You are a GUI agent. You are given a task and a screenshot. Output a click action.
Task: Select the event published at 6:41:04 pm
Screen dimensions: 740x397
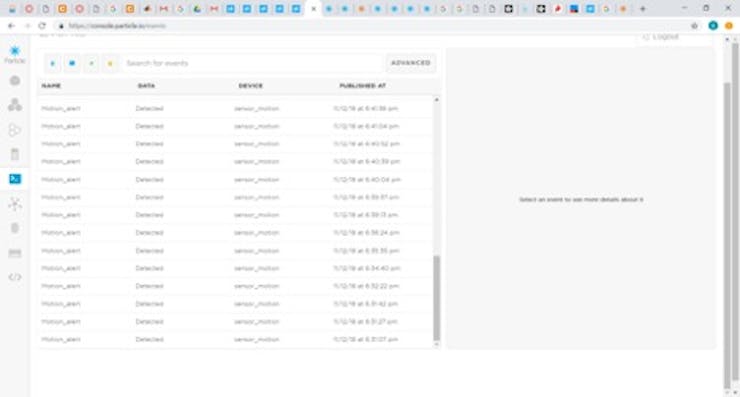pos(235,126)
